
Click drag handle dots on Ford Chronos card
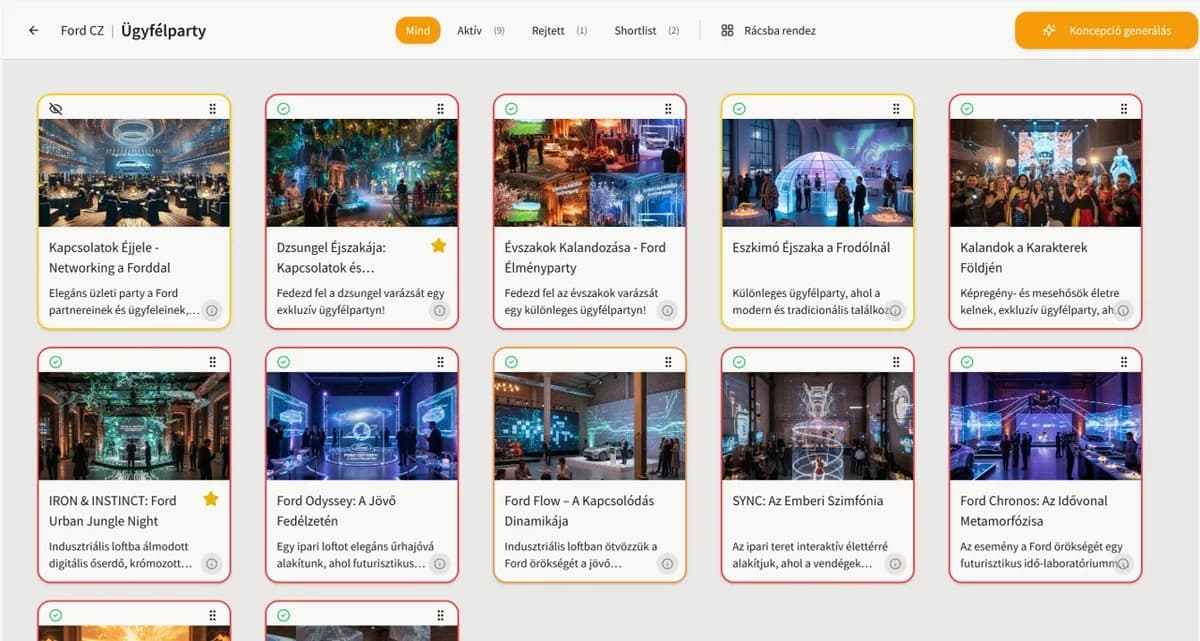coord(1125,361)
